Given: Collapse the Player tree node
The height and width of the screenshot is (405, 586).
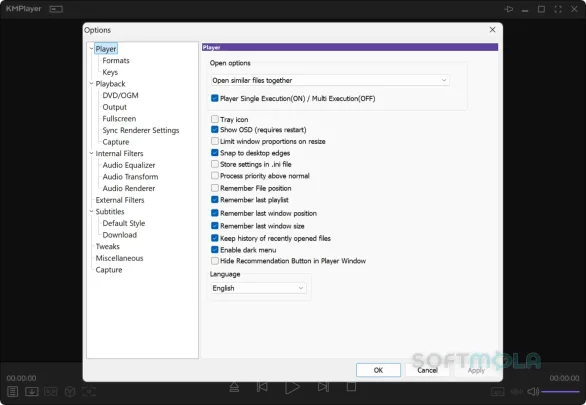Looking at the screenshot, I should [x=91, y=49].
